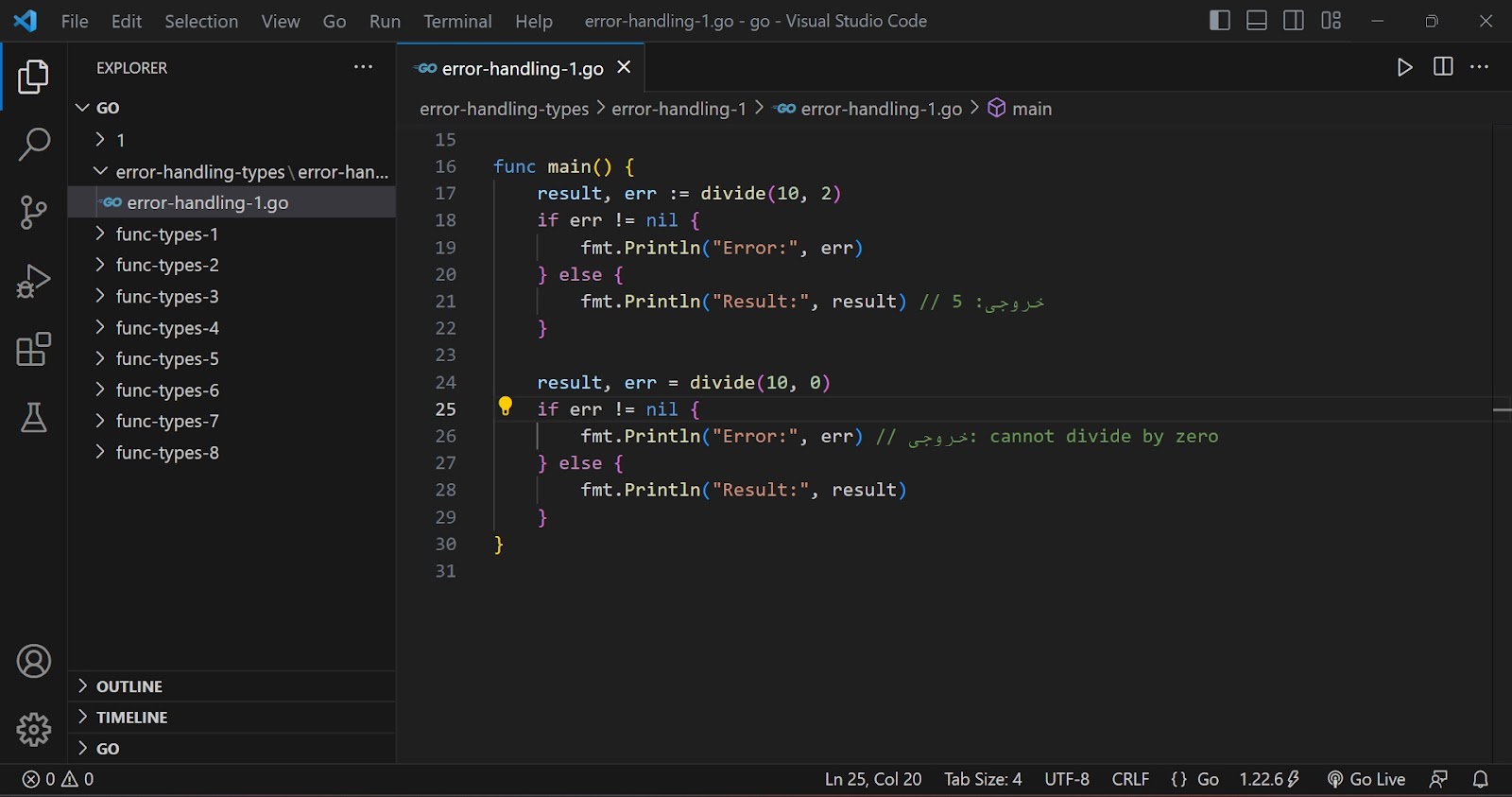The image size is (1512, 797).
Task: Select error-handling-1.go in the file tree
Action: coord(232,202)
